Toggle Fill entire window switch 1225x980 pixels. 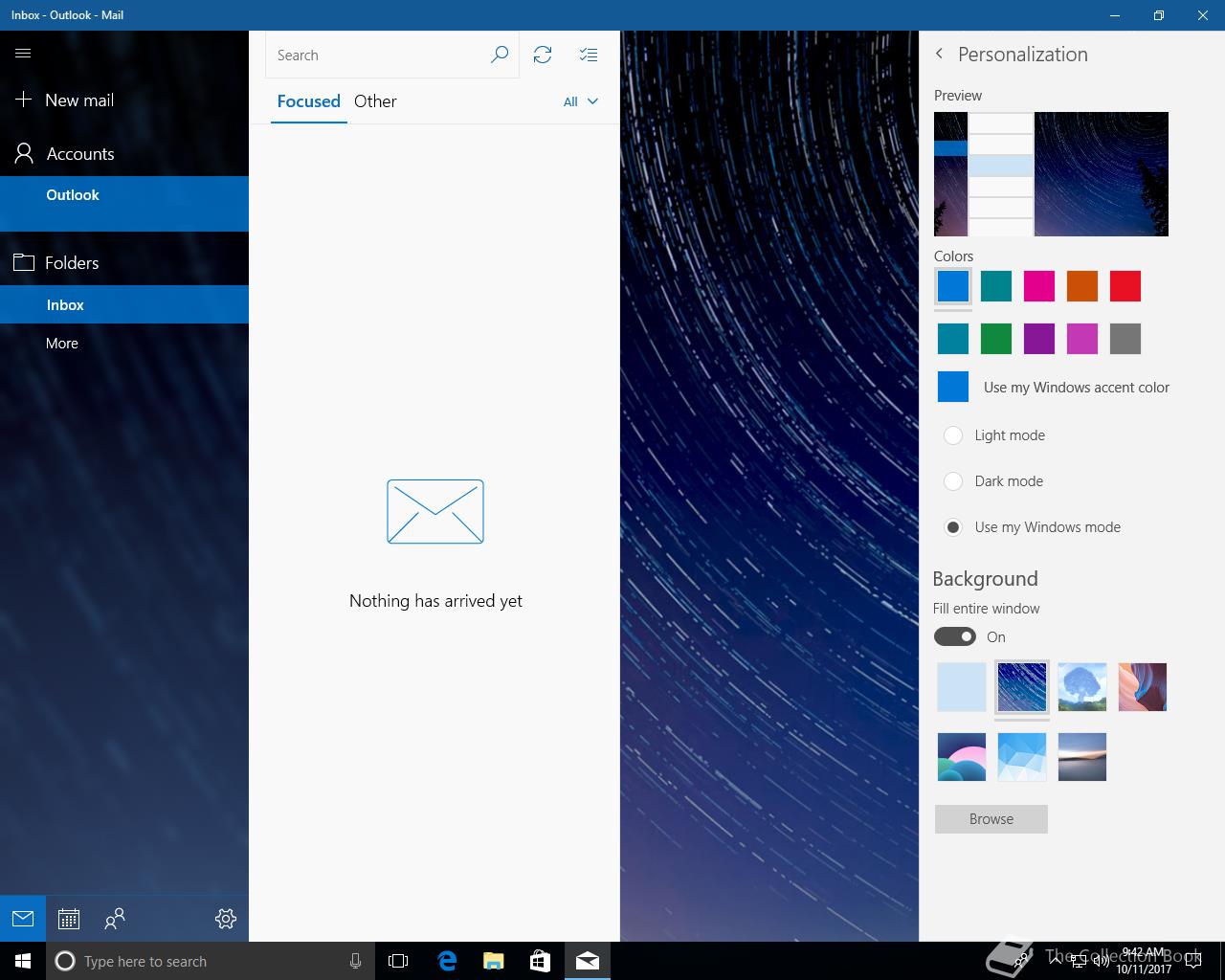pyautogui.click(x=955, y=636)
